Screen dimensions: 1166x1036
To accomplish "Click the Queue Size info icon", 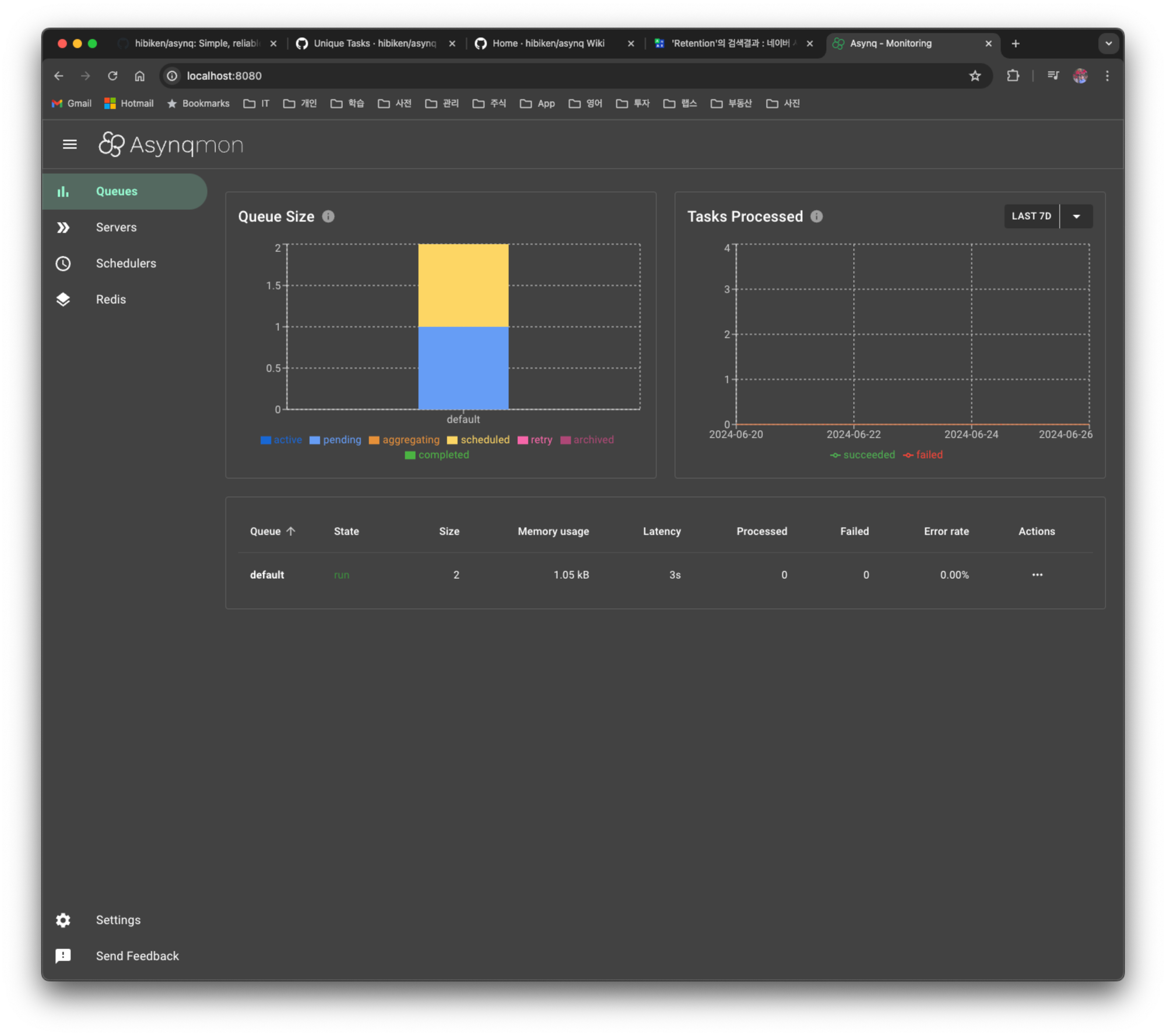I will coord(328,216).
